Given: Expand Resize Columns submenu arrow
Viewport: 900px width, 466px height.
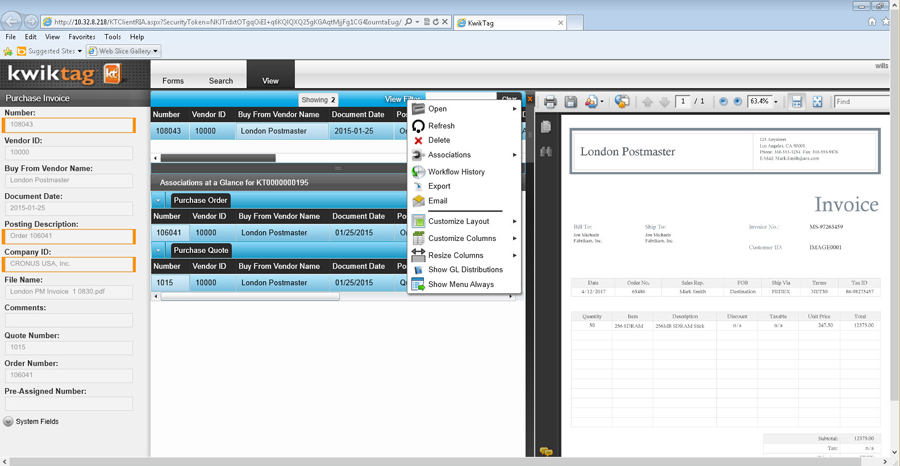Looking at the screenshot, I should pyautogui.click(x=515, y=255).
